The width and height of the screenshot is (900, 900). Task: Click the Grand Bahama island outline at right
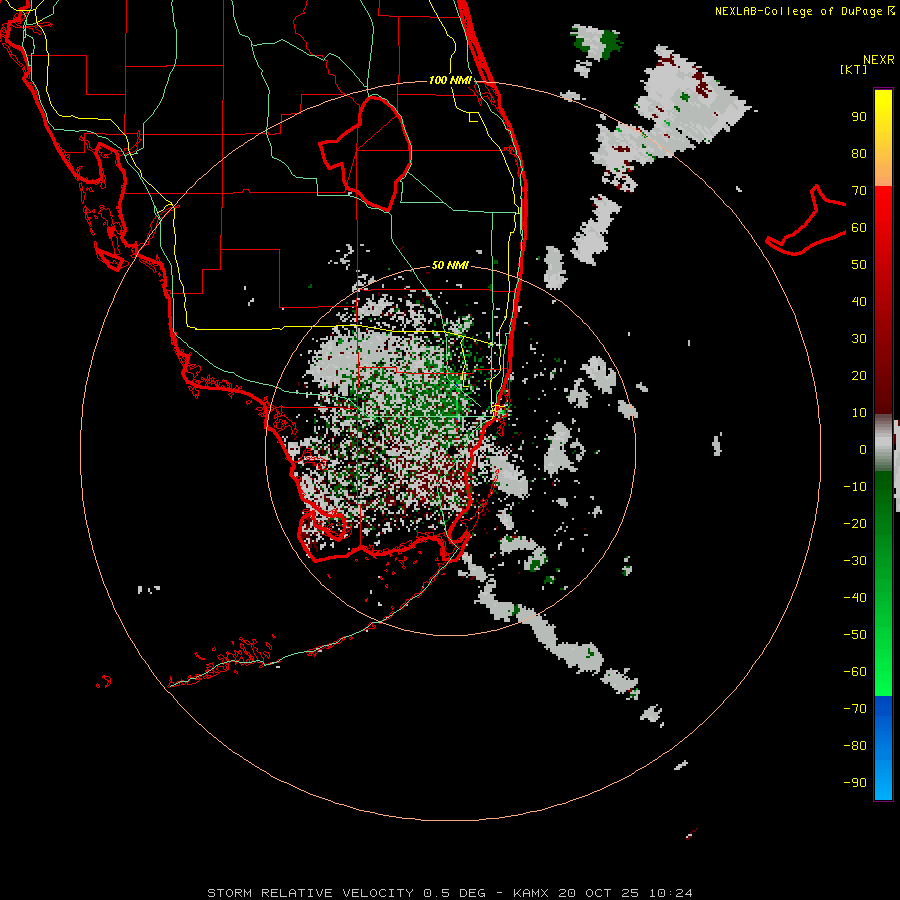(806, 220)
